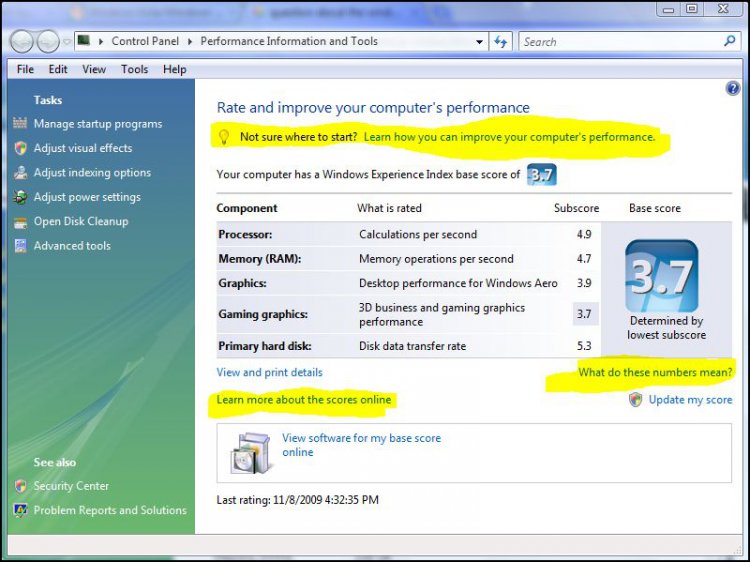The width and height of the screenshot is (750, 562).
Task: Click the search magnifier icon
Action: point(729,41)
